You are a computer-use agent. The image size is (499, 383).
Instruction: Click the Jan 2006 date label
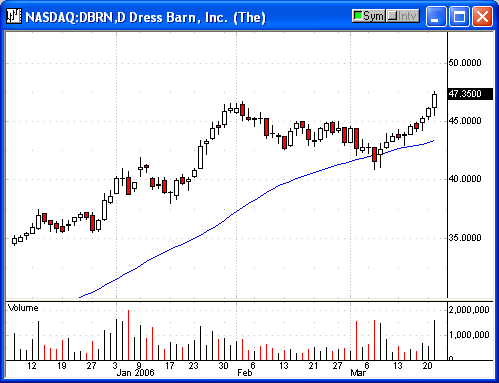point(135,373)
